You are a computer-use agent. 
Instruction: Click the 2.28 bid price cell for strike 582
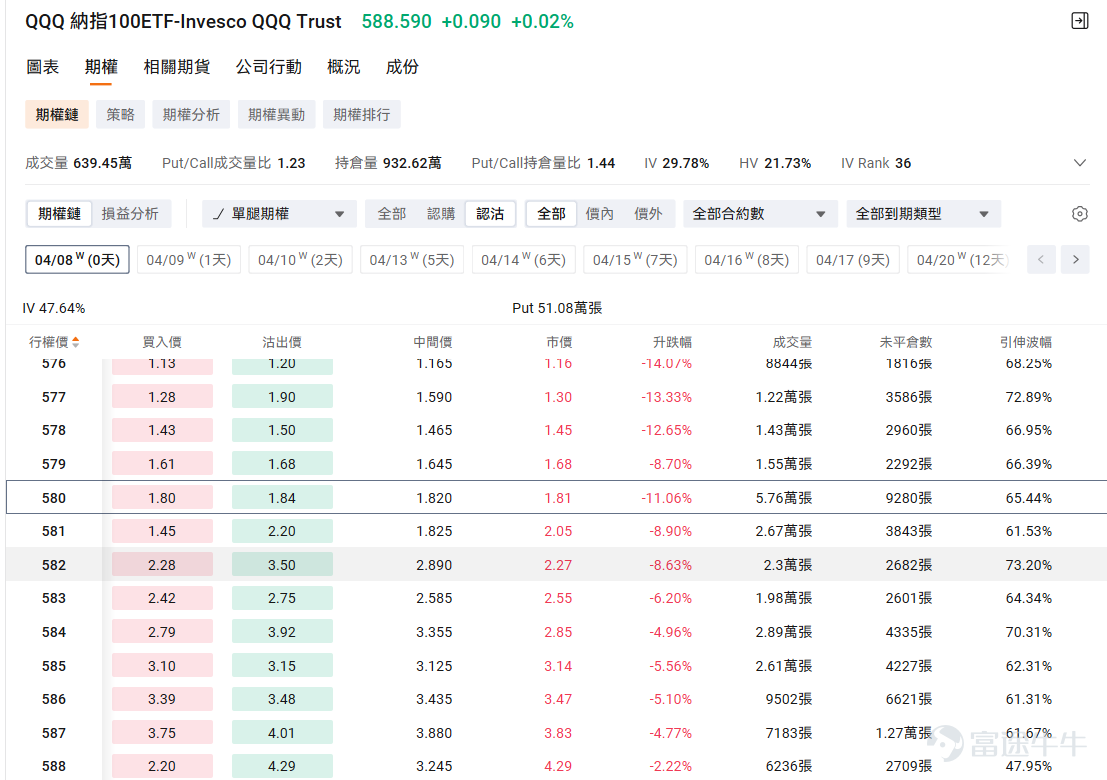(x=162, y=565)
